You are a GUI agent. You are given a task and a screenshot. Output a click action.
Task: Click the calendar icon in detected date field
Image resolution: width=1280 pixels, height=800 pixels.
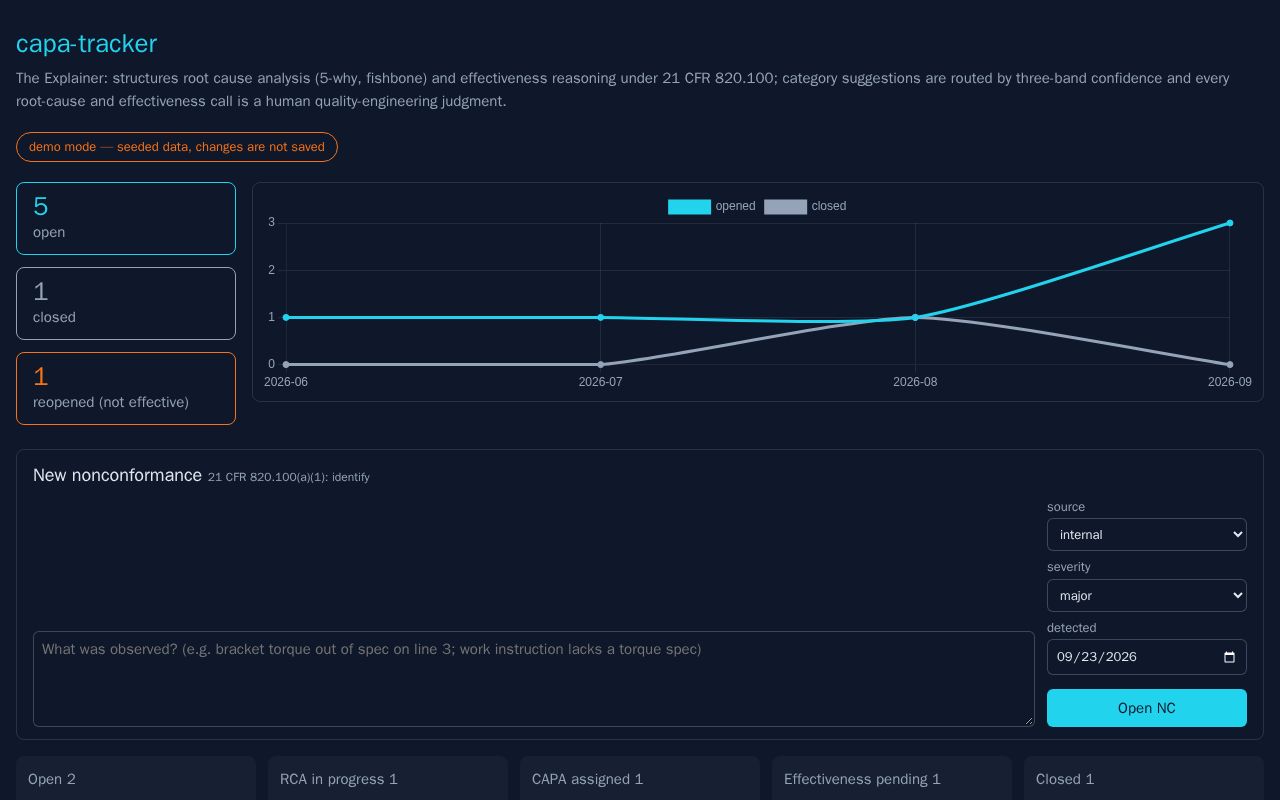coord(1229,657)
